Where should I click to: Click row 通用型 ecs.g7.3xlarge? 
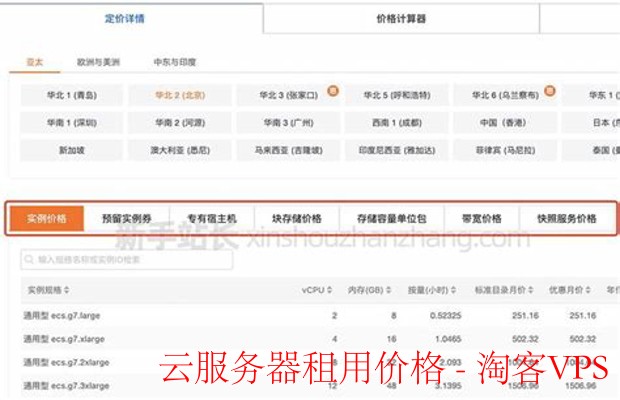320,385
